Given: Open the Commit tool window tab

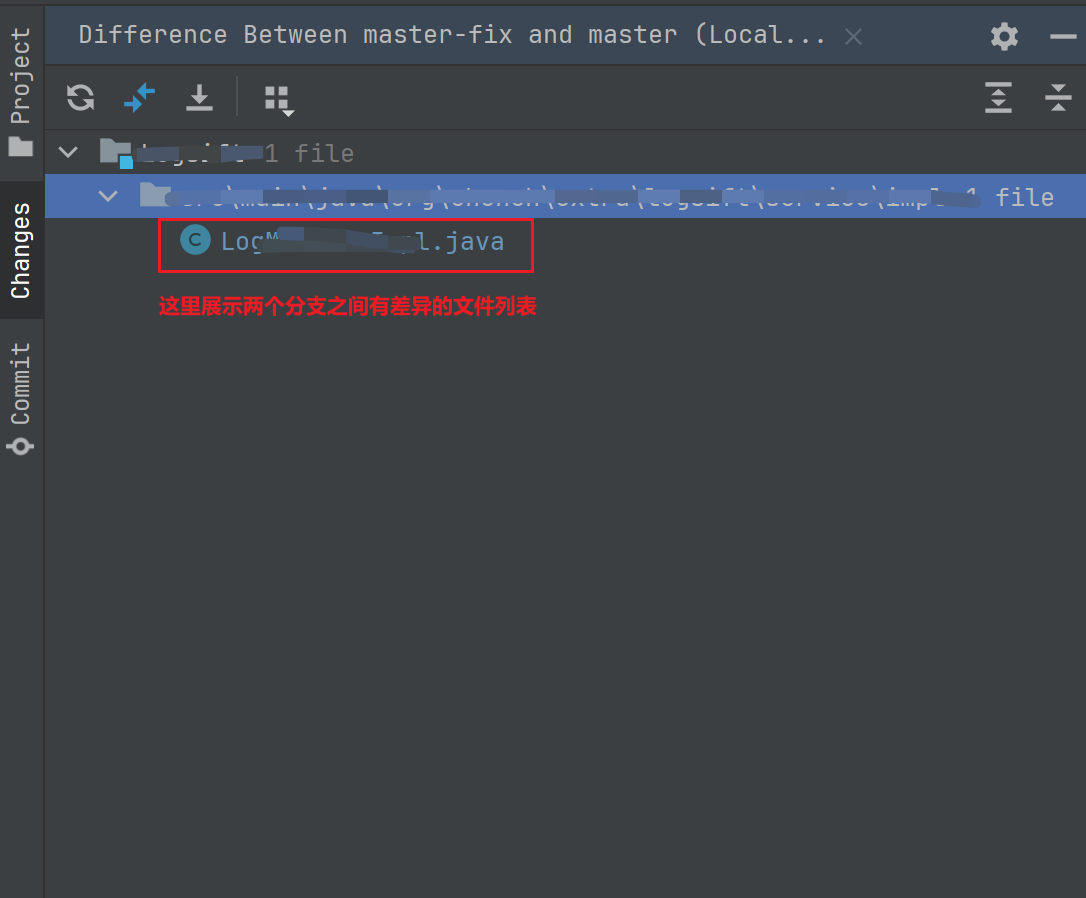Looking at the screenshot, I should coord(21,398).
